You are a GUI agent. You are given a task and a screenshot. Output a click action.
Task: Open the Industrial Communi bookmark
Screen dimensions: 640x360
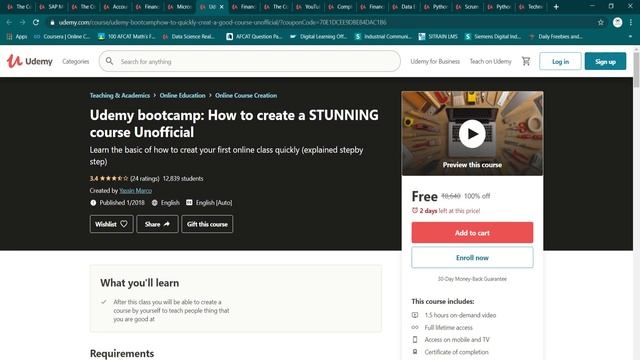(x=383, y=36)
